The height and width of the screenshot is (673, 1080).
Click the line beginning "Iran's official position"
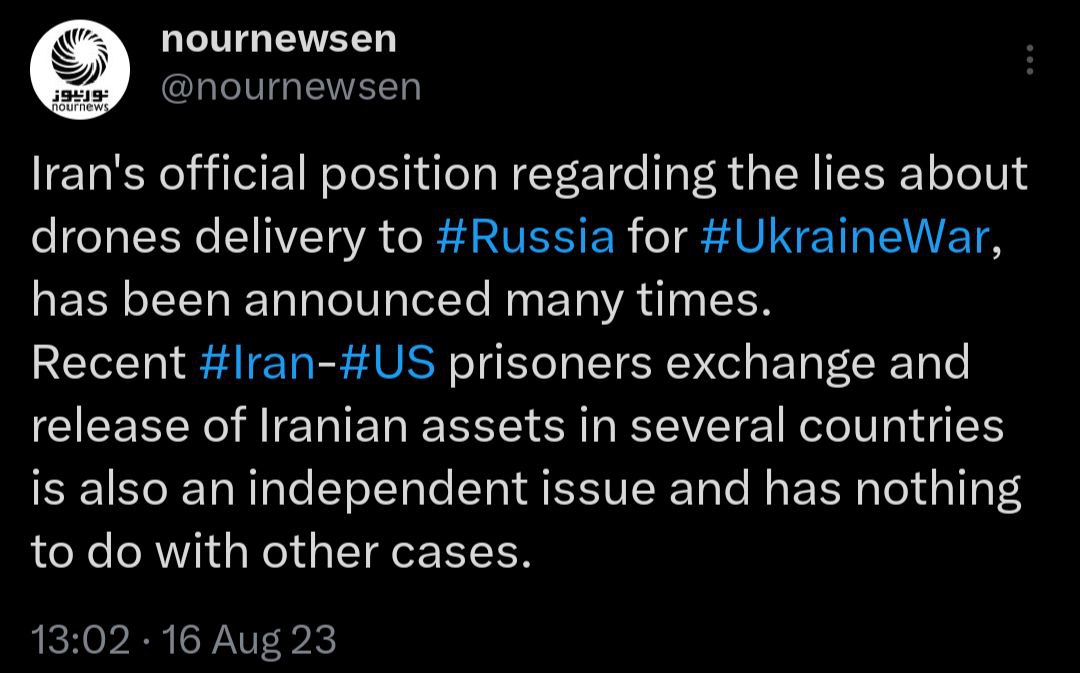(530, 174)
